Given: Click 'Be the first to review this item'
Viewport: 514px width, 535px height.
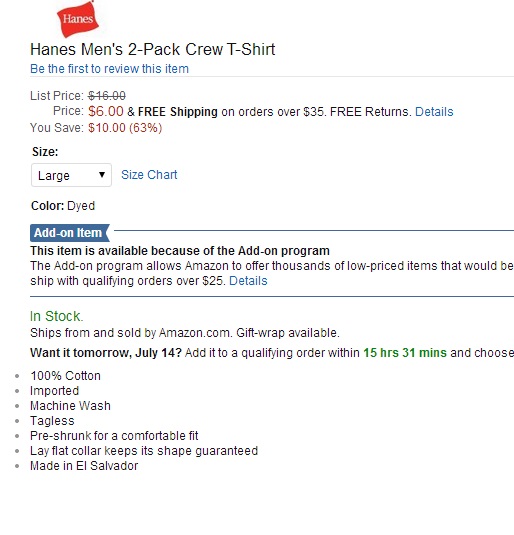Looking at the screenshot, I should [109, 69].
